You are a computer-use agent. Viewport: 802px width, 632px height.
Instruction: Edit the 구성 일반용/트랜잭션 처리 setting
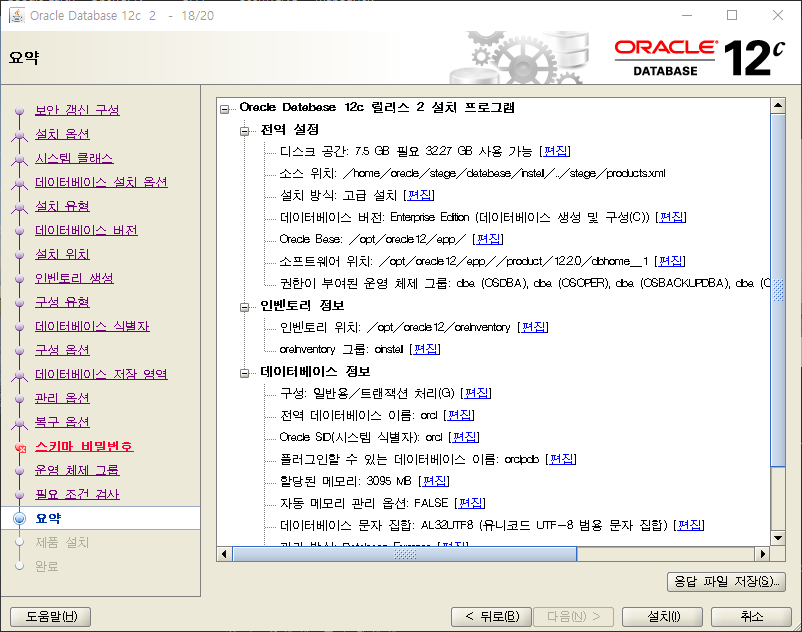pos(476,393)
